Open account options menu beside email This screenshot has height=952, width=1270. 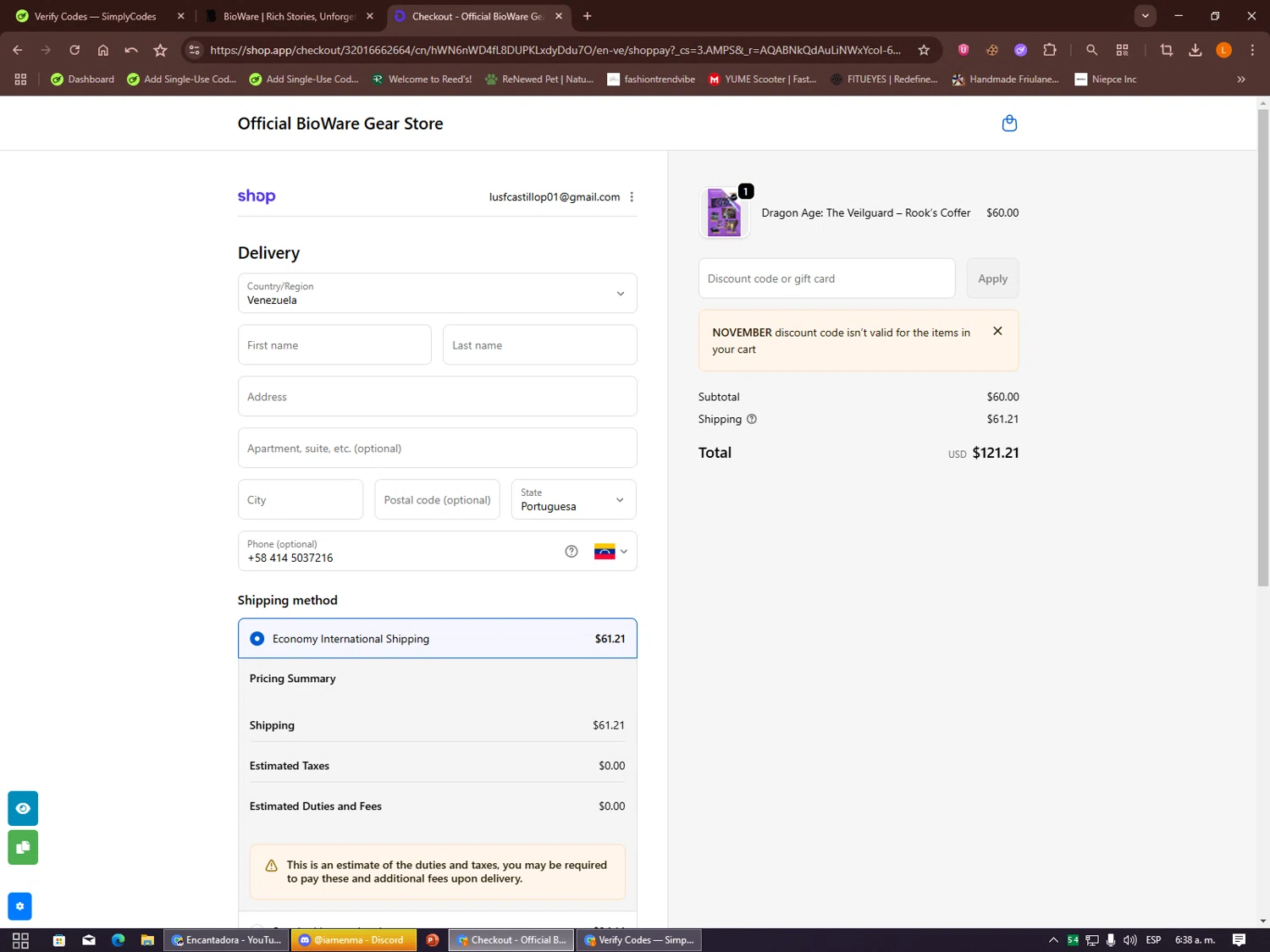[x=632, y=197]
